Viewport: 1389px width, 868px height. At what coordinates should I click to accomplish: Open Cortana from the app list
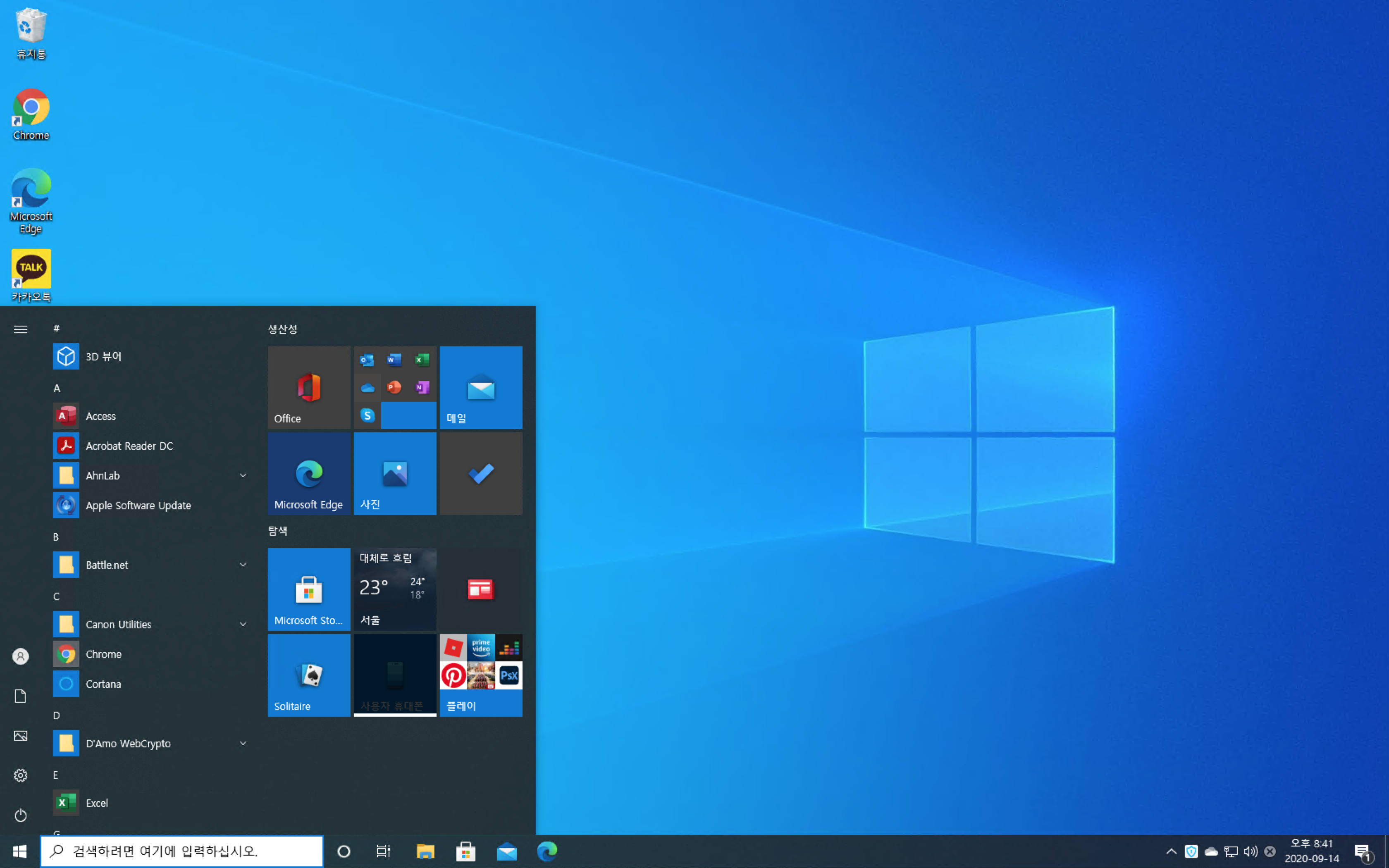pos(151,684)
